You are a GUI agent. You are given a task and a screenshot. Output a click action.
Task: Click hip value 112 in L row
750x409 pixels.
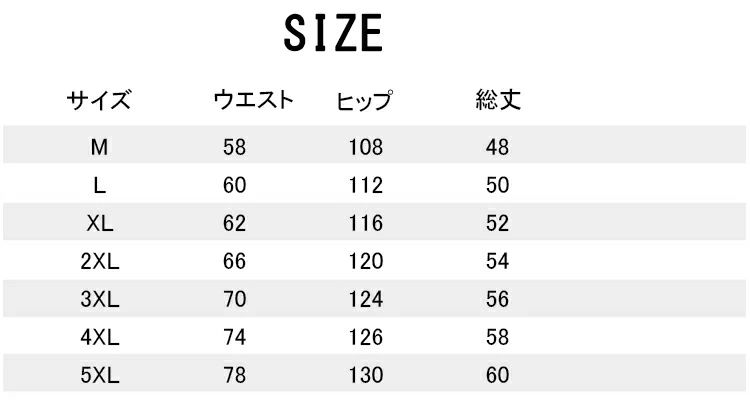(365, 185)
